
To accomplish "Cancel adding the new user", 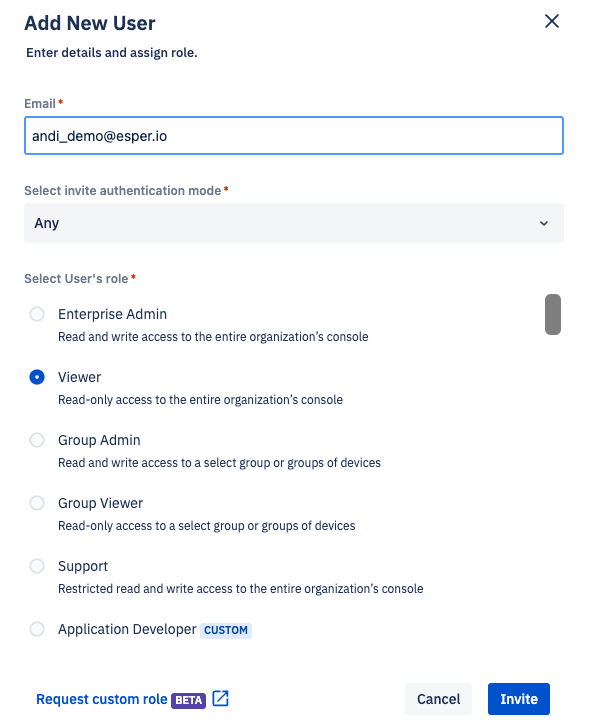I will [x=438, y=699].
